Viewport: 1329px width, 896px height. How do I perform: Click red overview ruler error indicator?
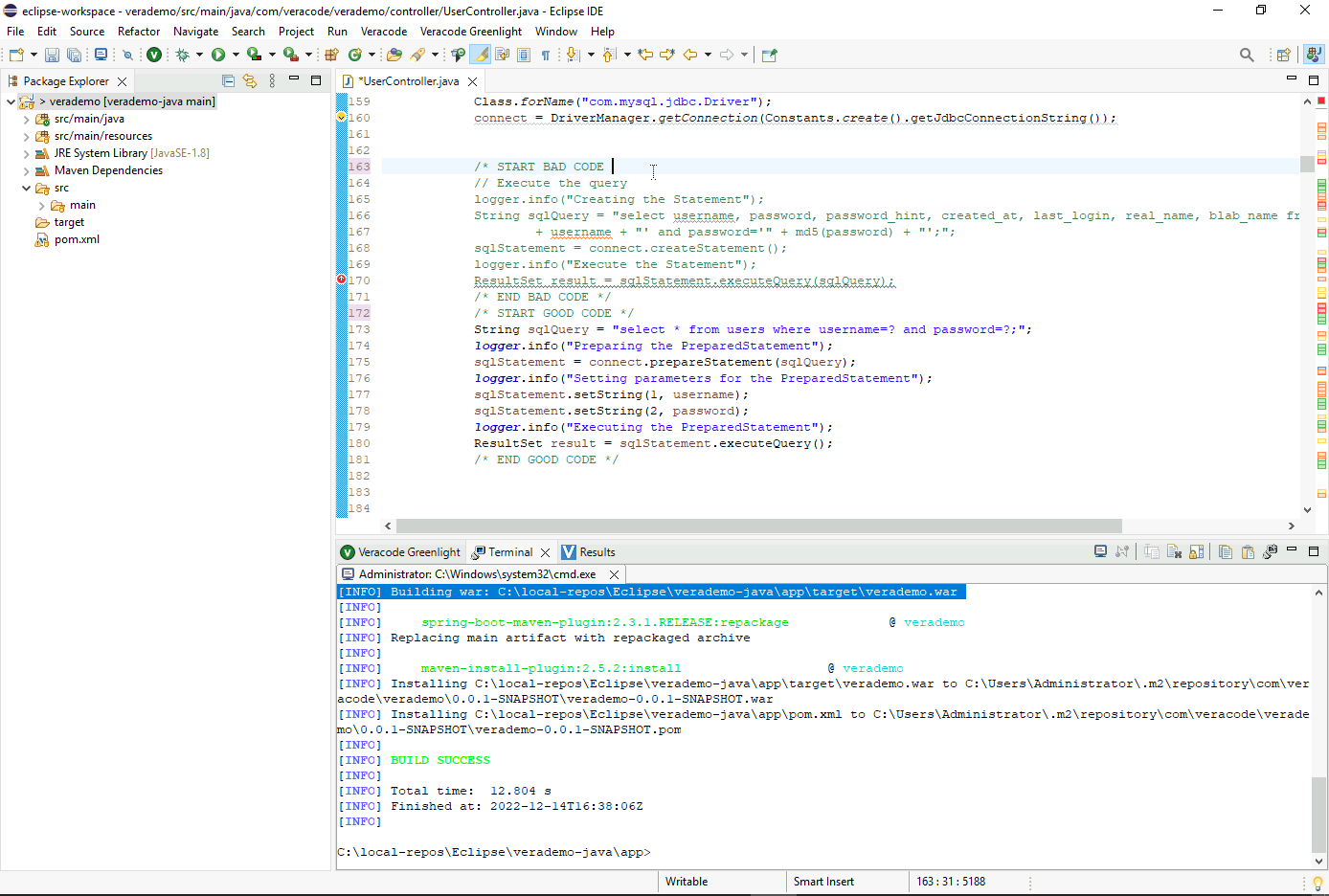click(1321, 101)
